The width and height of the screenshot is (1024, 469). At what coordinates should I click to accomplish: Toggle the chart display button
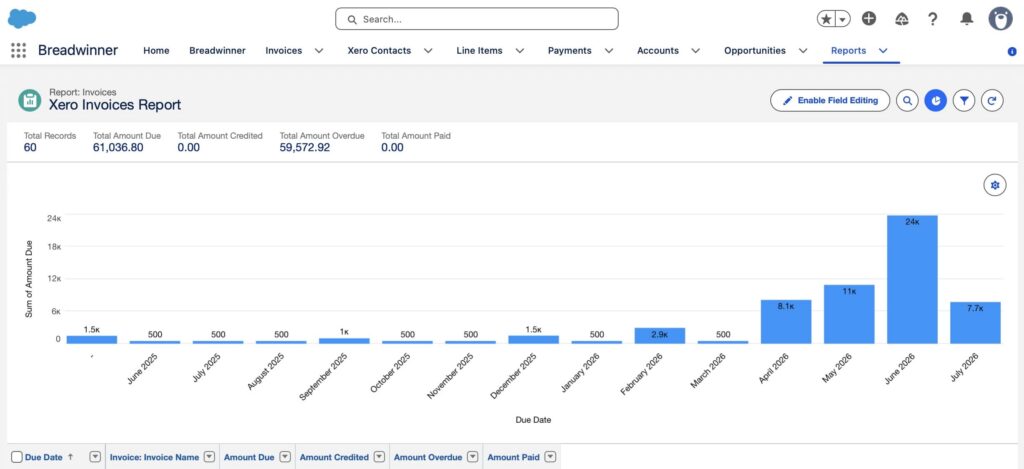point(936,101)
